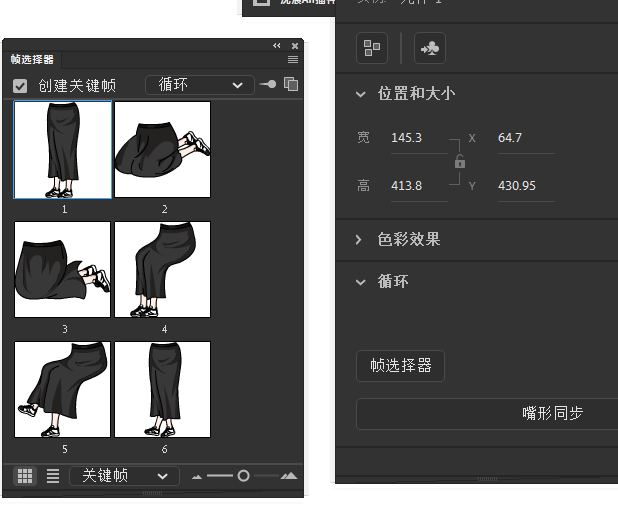The height and width of the screenshot is (512, 618).
Task: Click the large mountains zoom-in icon
Action: (x=289, y=476)
